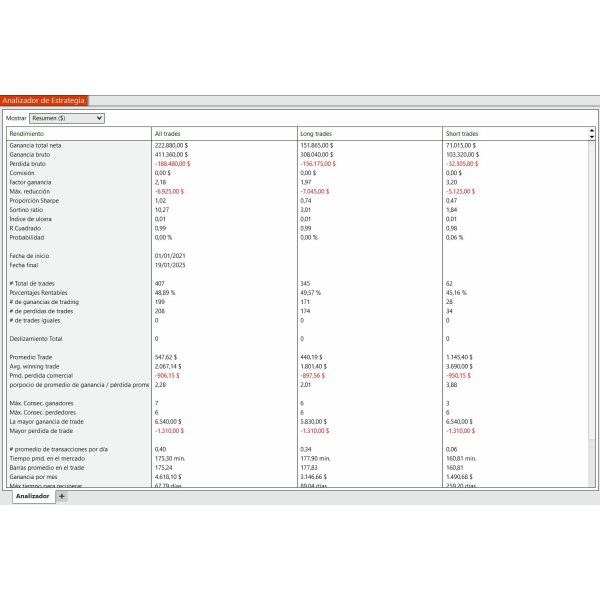Open the Mostrar dropdown showing Resumen ($)
Image resolution: width=600 pixels, height=600 pixels.
(67, 117)
